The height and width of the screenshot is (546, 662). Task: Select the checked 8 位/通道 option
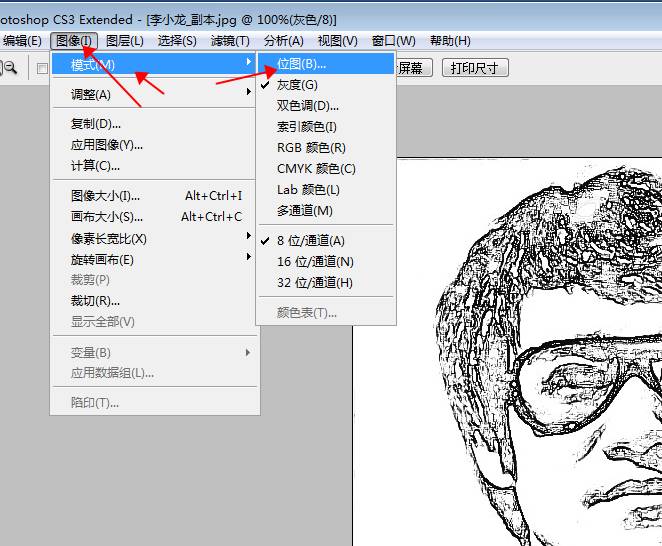(310, 240)
